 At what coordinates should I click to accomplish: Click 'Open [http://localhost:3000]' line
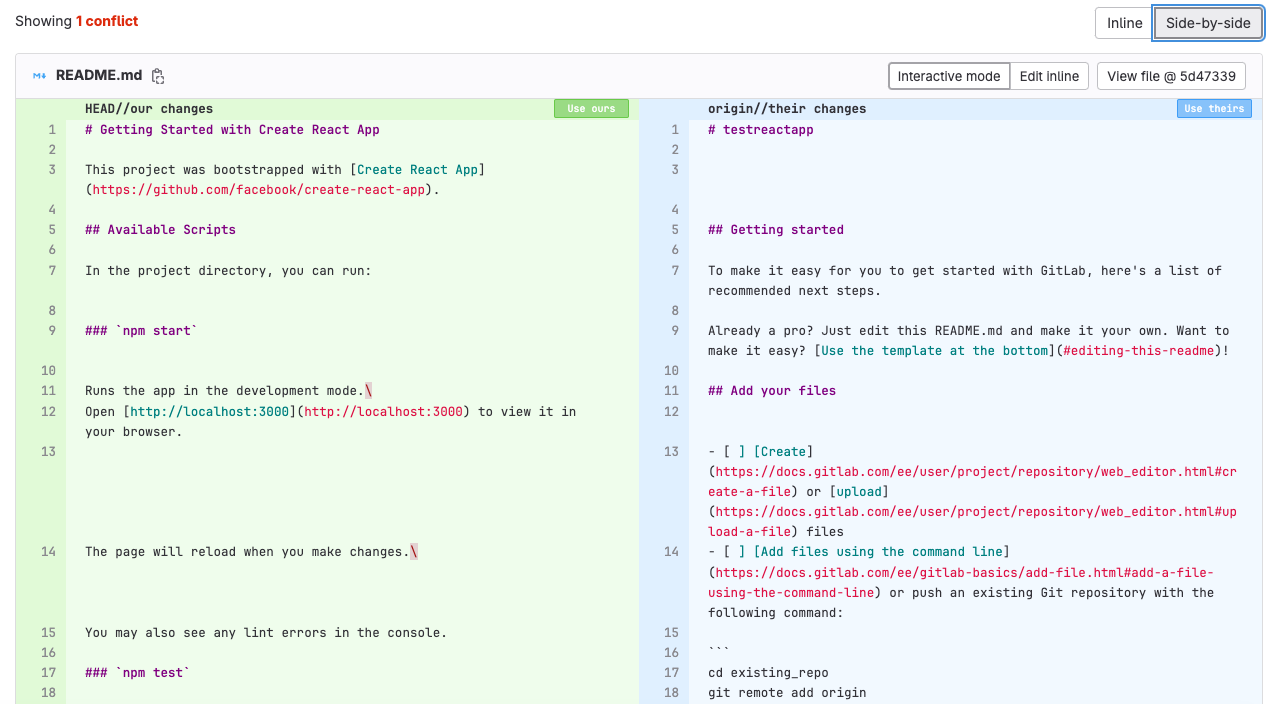pyautogui.click(x=330, y=421)
